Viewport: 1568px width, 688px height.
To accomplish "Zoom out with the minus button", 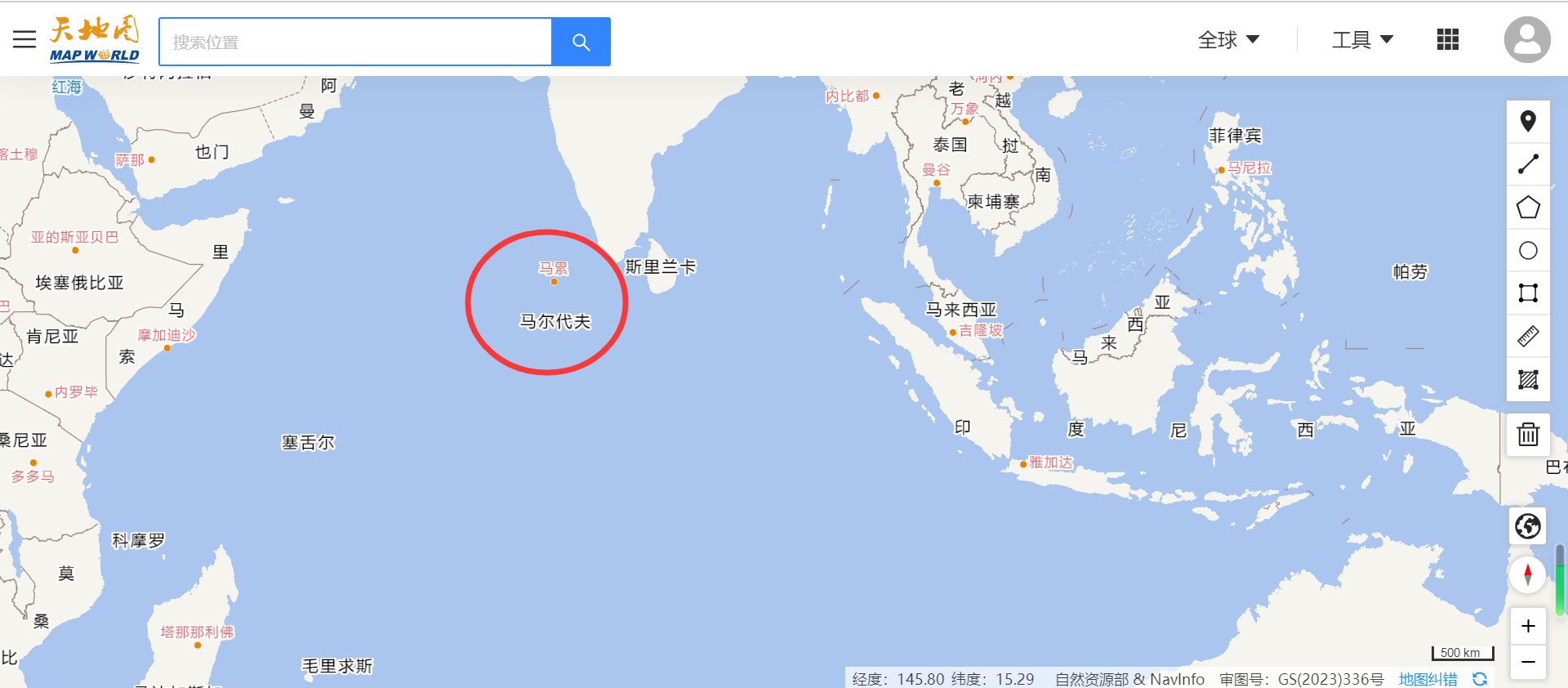I will (x=1528, y=661).
